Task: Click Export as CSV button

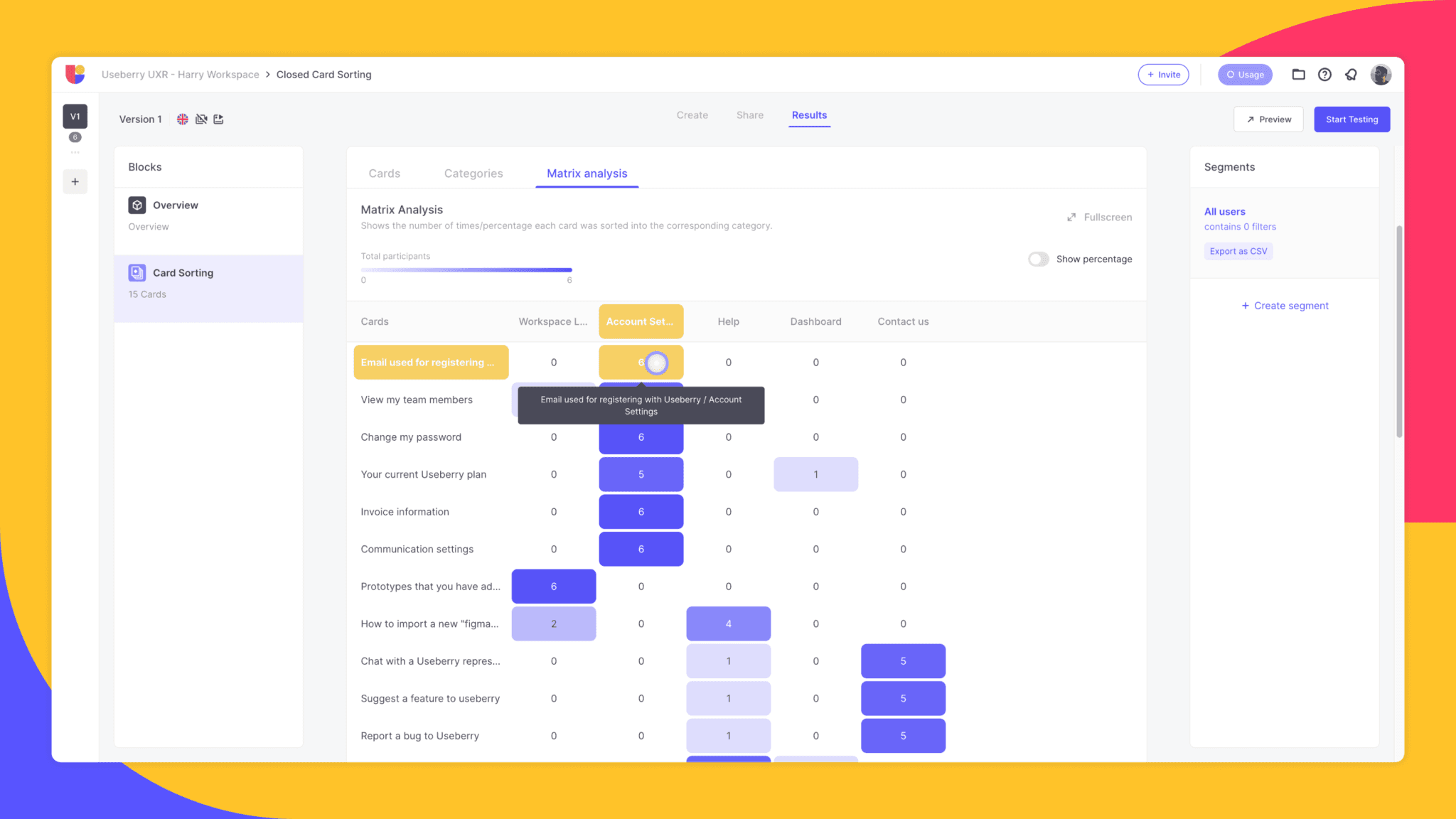Action: 1238,251
